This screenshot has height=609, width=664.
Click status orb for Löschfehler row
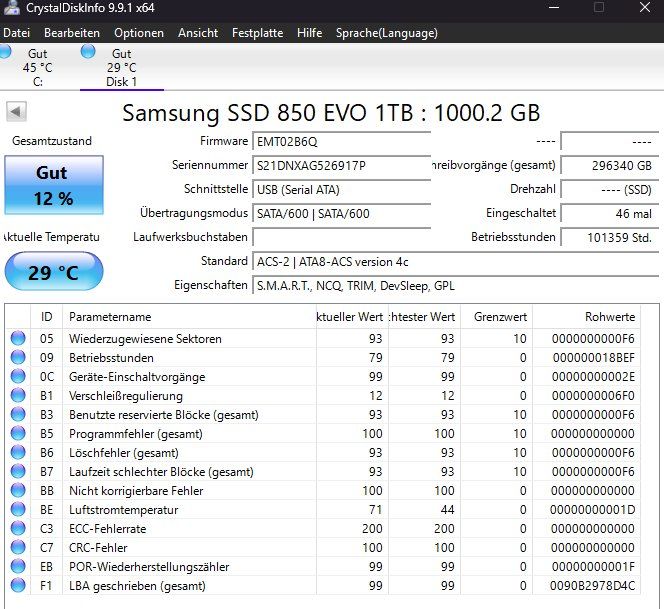(18, 452)
